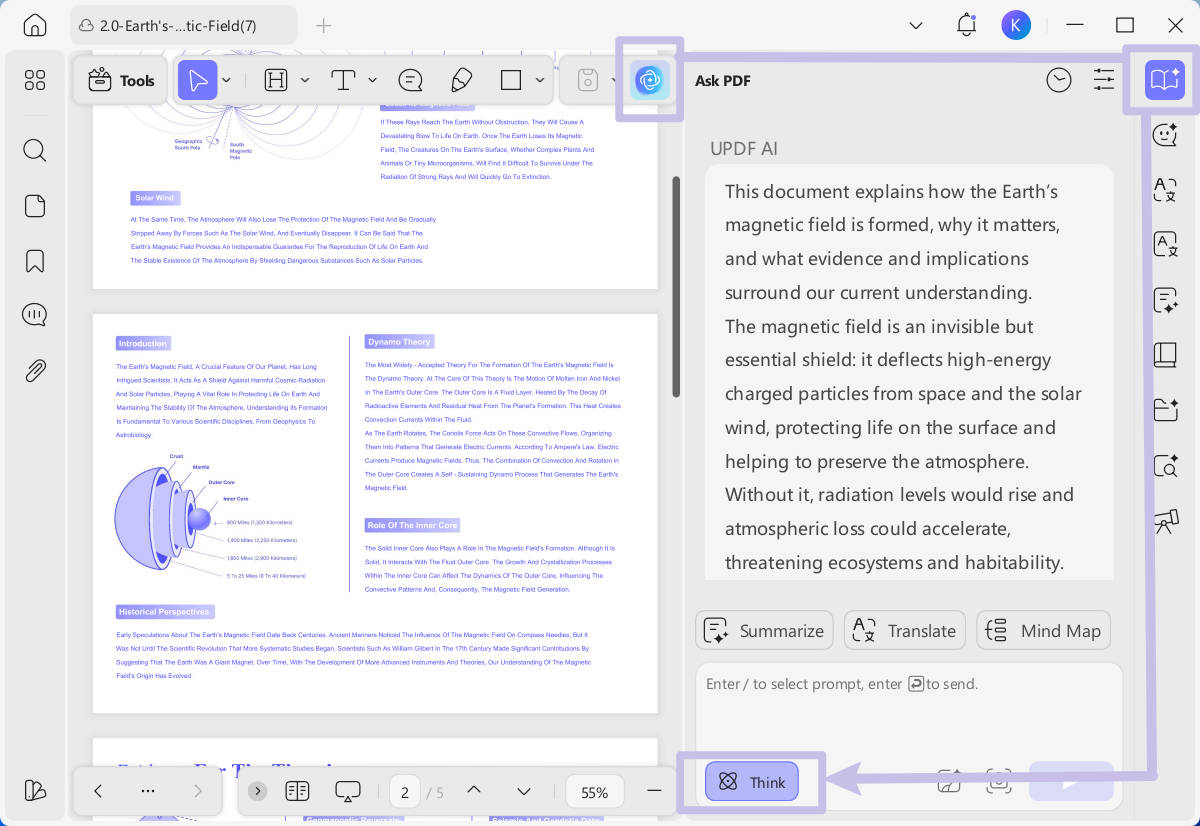This screenshot has width=1200, height=826.
Task: Jump to previous page up chevron
Action: (x=474, y=791)
